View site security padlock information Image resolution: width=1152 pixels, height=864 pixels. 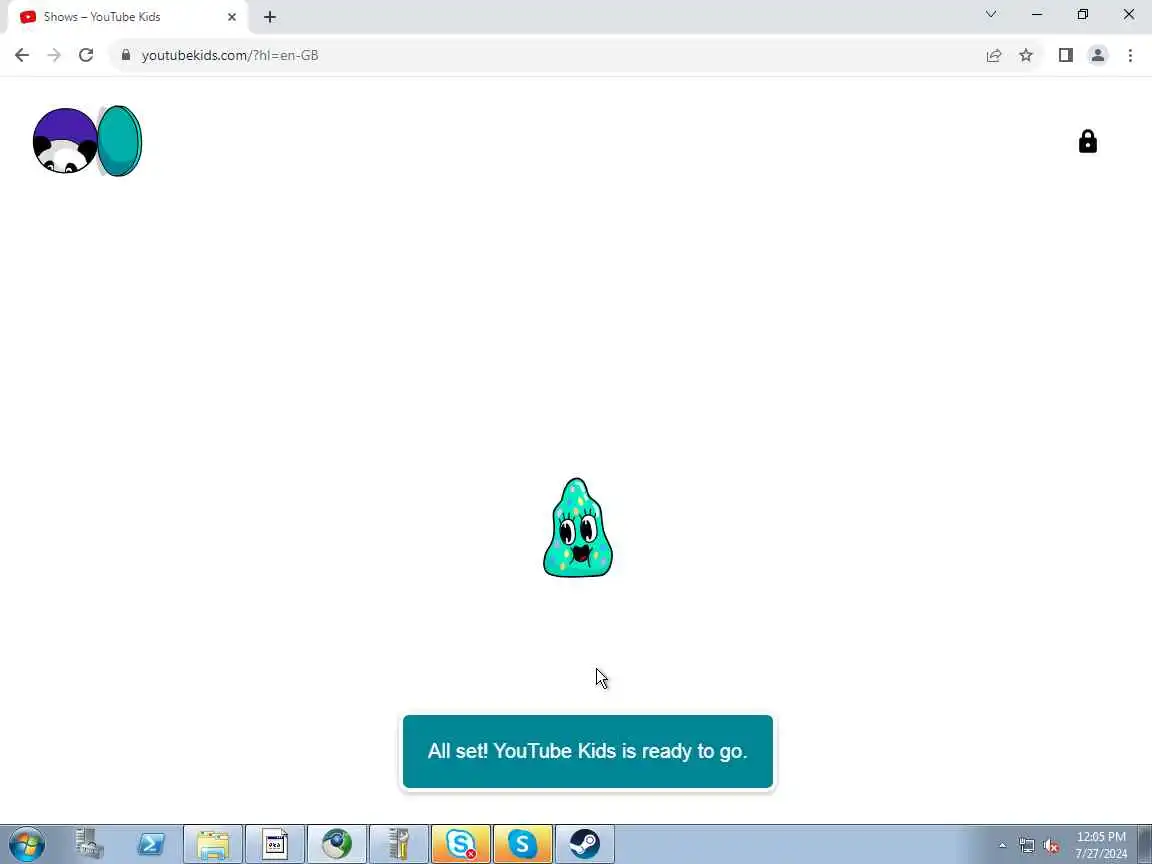click(x=126, y=55)
